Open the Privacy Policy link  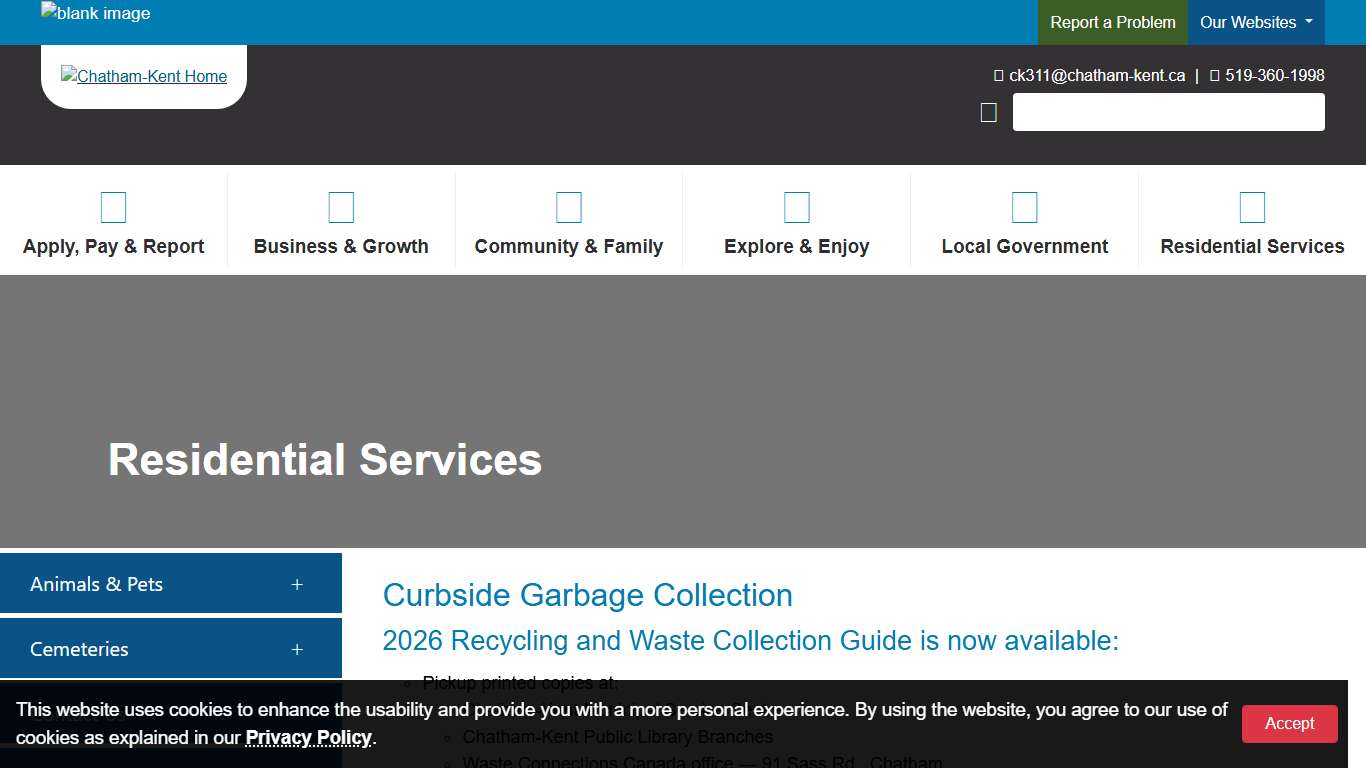(308, 737)
